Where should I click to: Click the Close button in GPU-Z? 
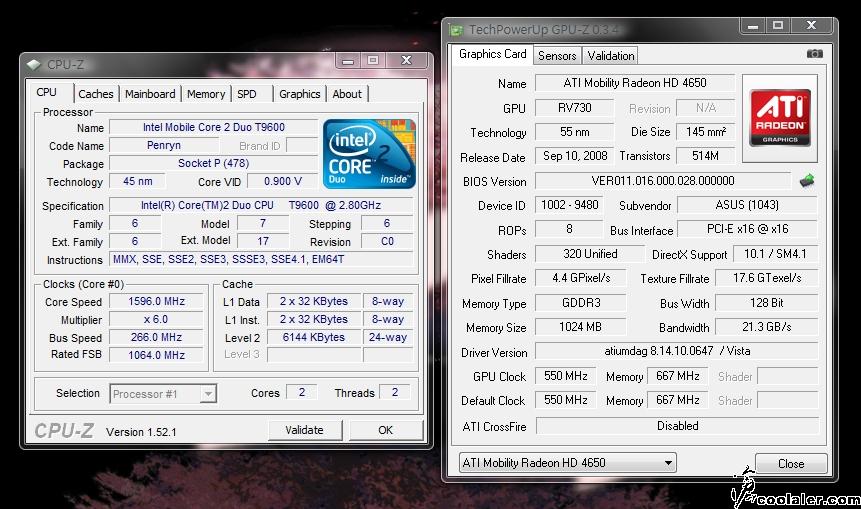[791, 463]
